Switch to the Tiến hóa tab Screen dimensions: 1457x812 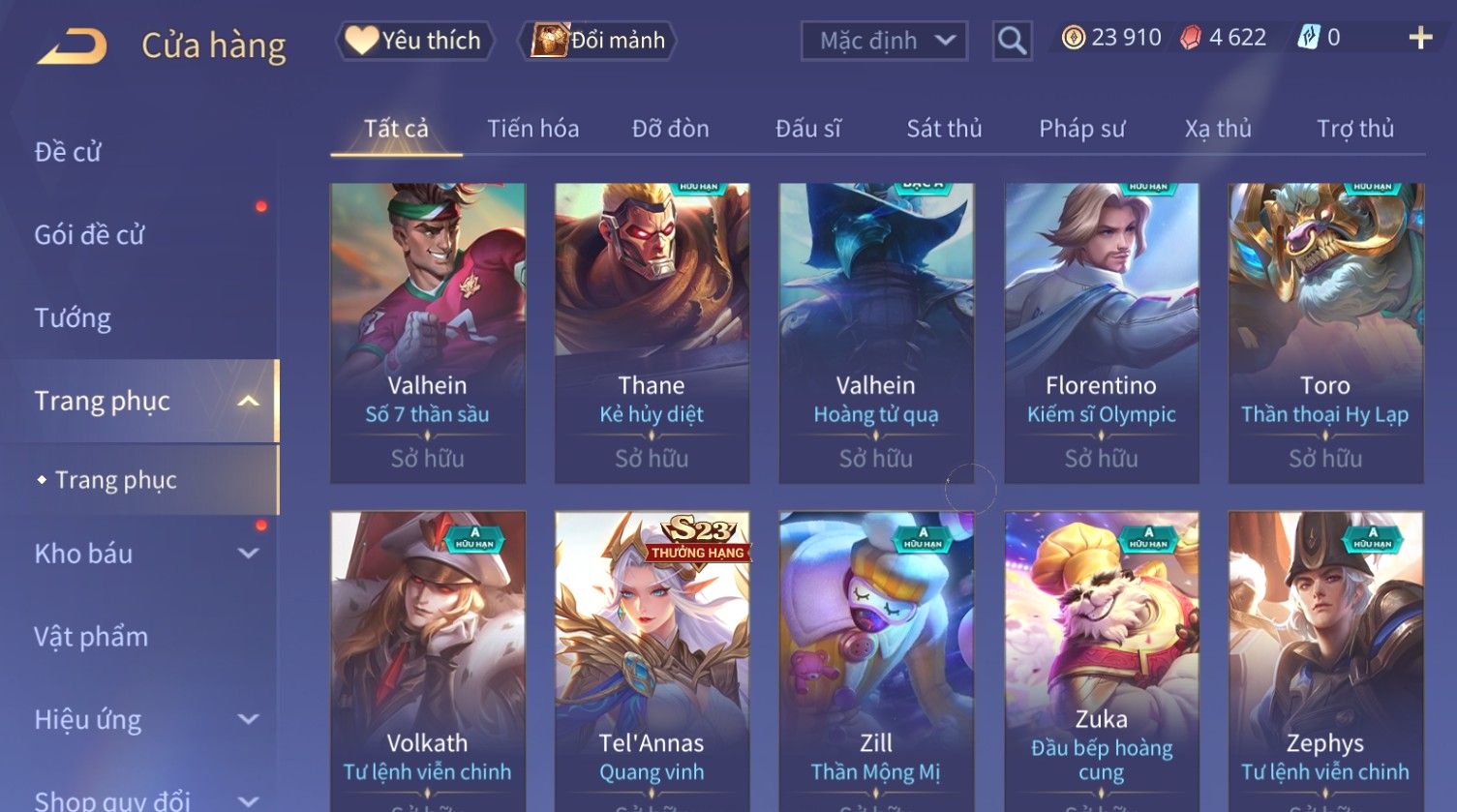[x=533, y=129]
